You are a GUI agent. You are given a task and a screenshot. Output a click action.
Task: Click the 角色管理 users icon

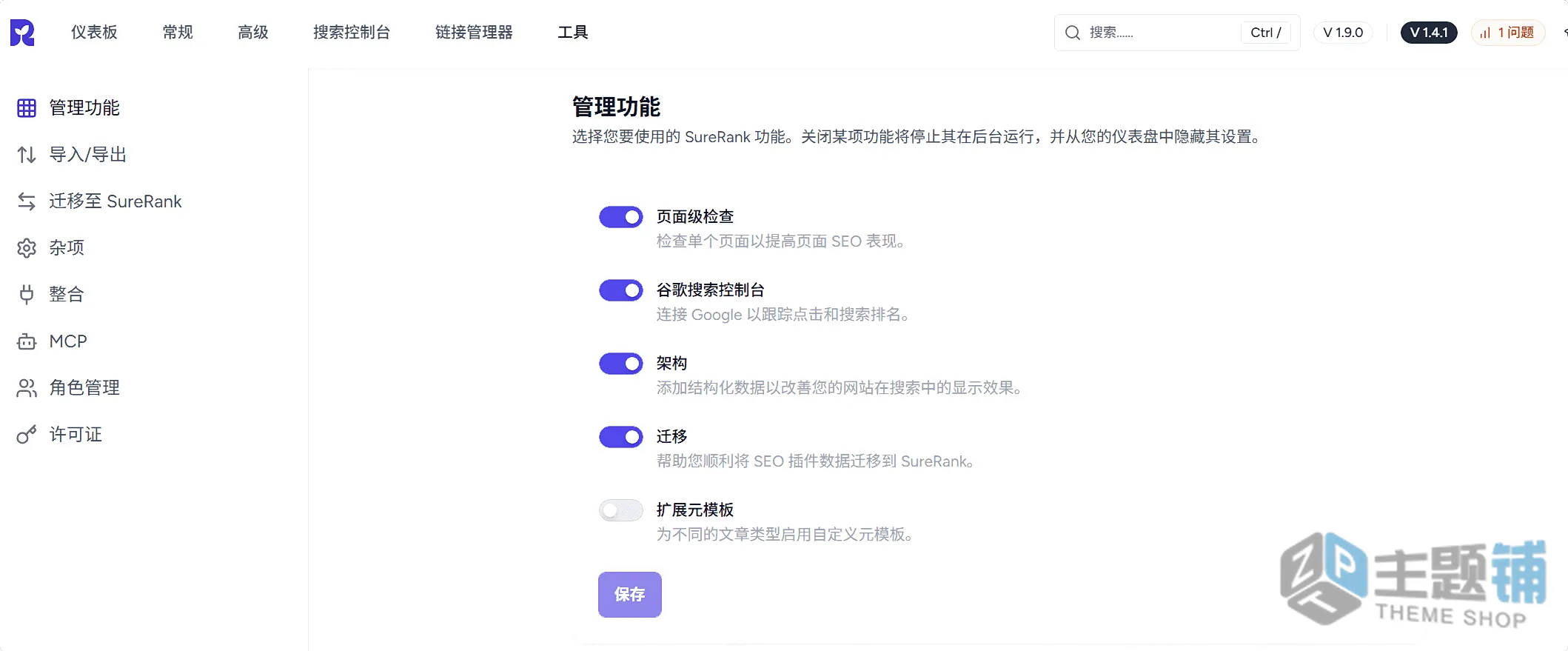(27, 388)
